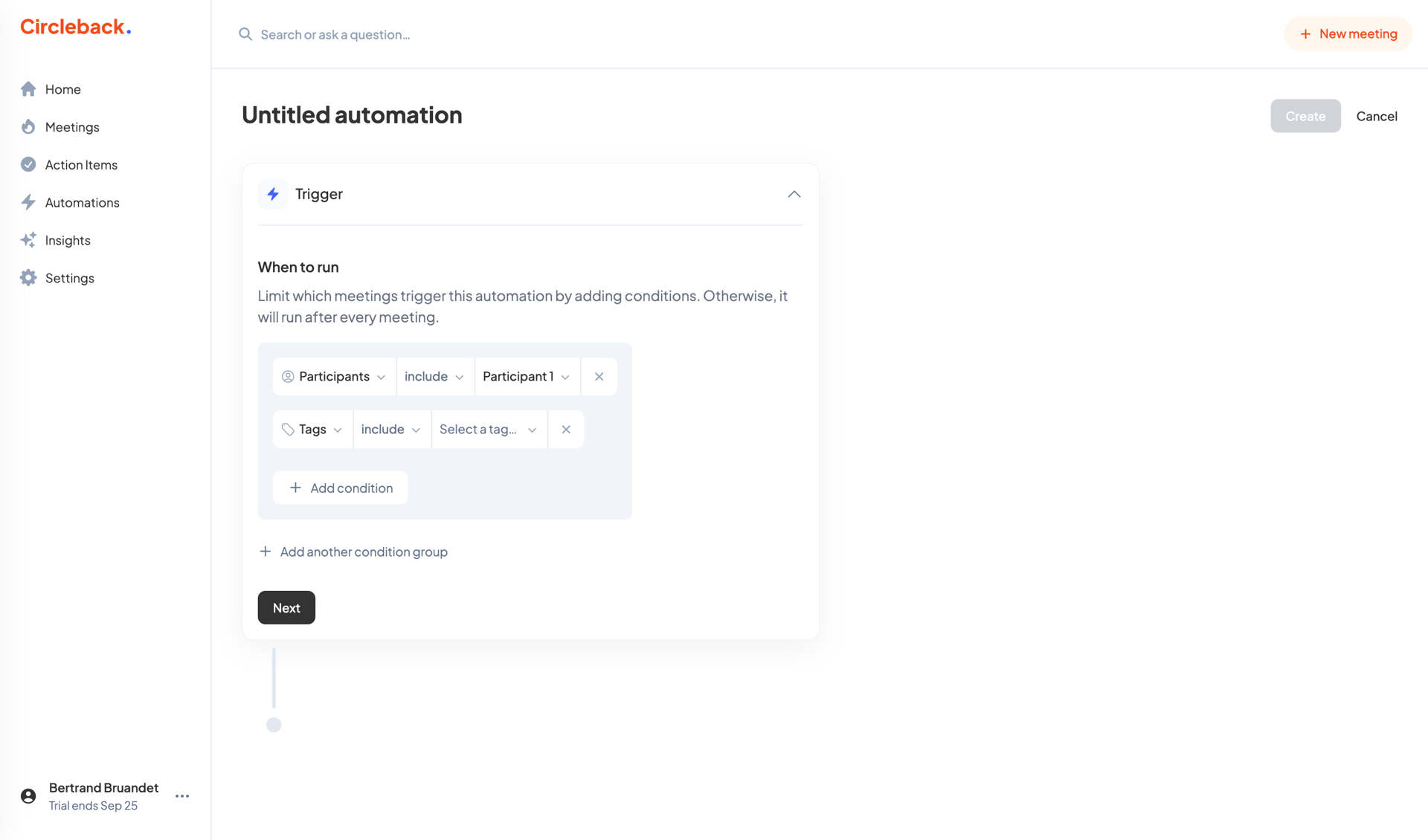Select the Meetings flame icon
This screenshot has height=840, width=1428.
[28, 126]
